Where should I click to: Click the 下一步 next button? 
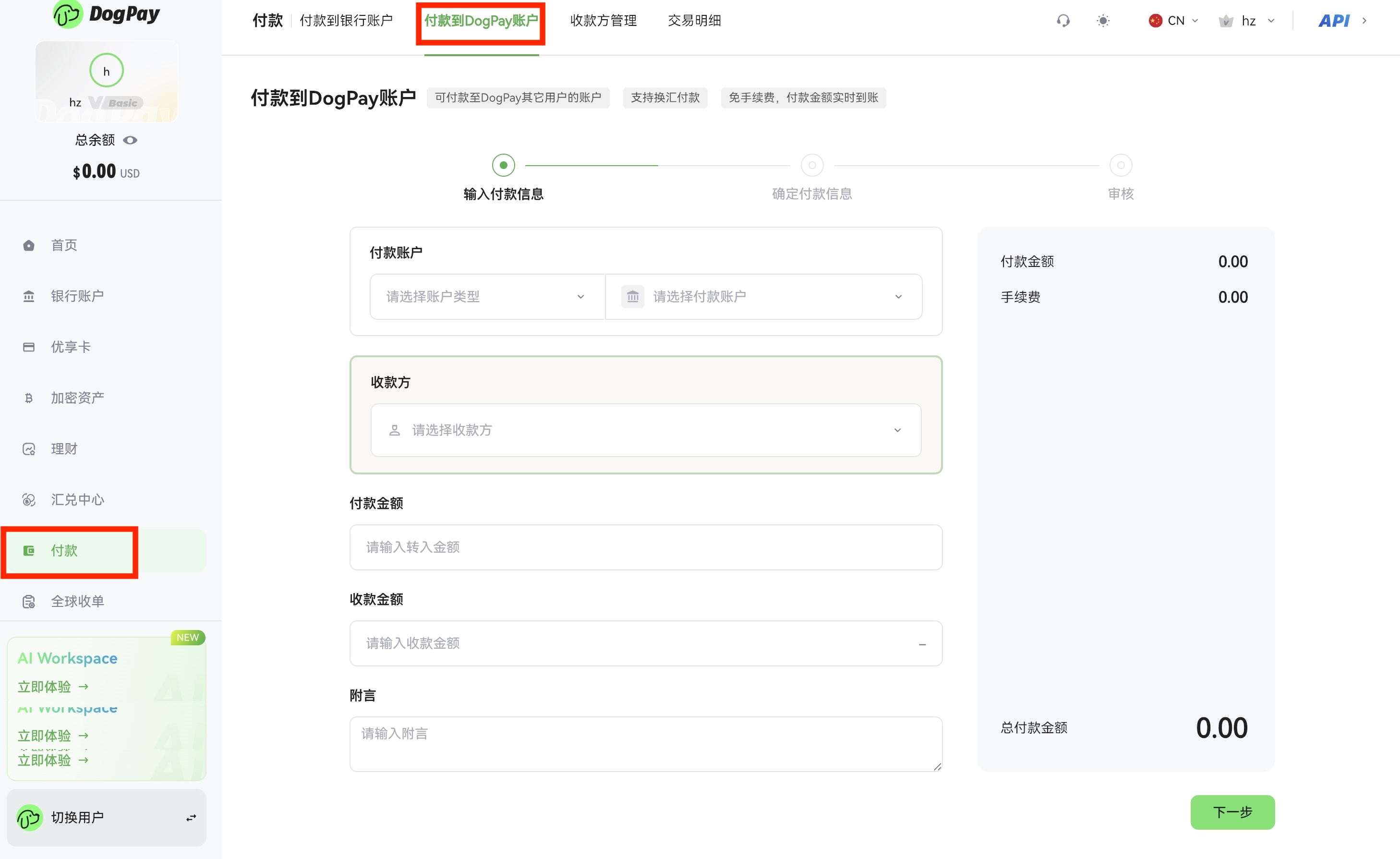[x=1232, y=812]
